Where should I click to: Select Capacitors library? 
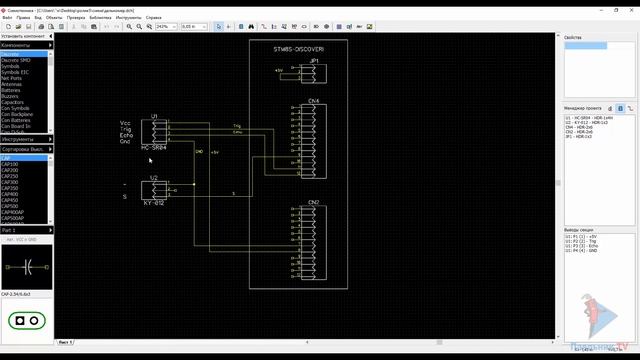(24, 102)
